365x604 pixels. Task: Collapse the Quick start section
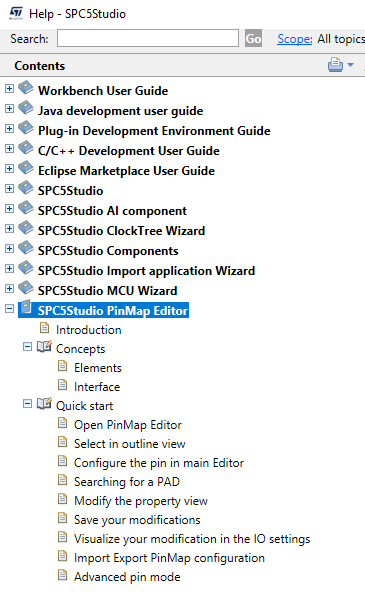pyautogui.click(x=27, y=404)
